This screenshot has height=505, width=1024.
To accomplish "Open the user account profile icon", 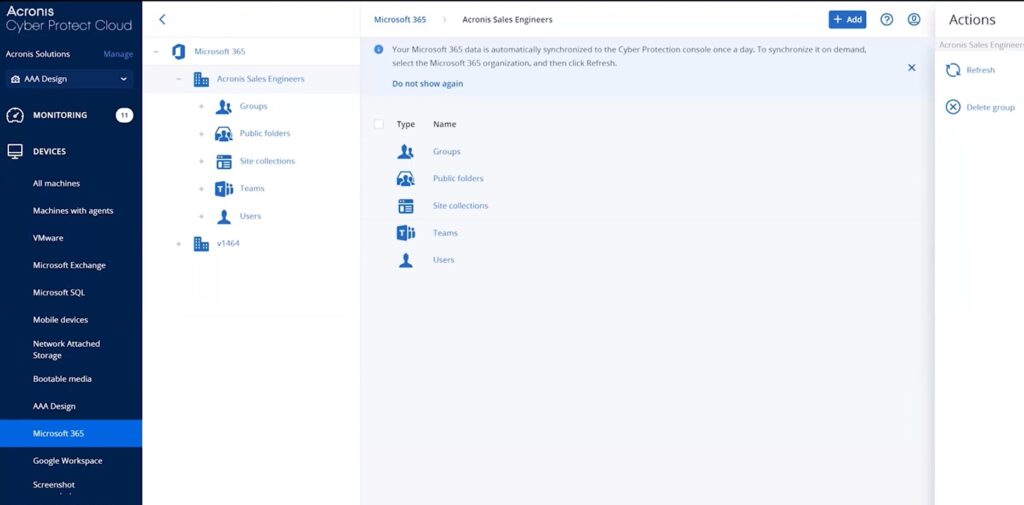I will click(x=913, y=19).
